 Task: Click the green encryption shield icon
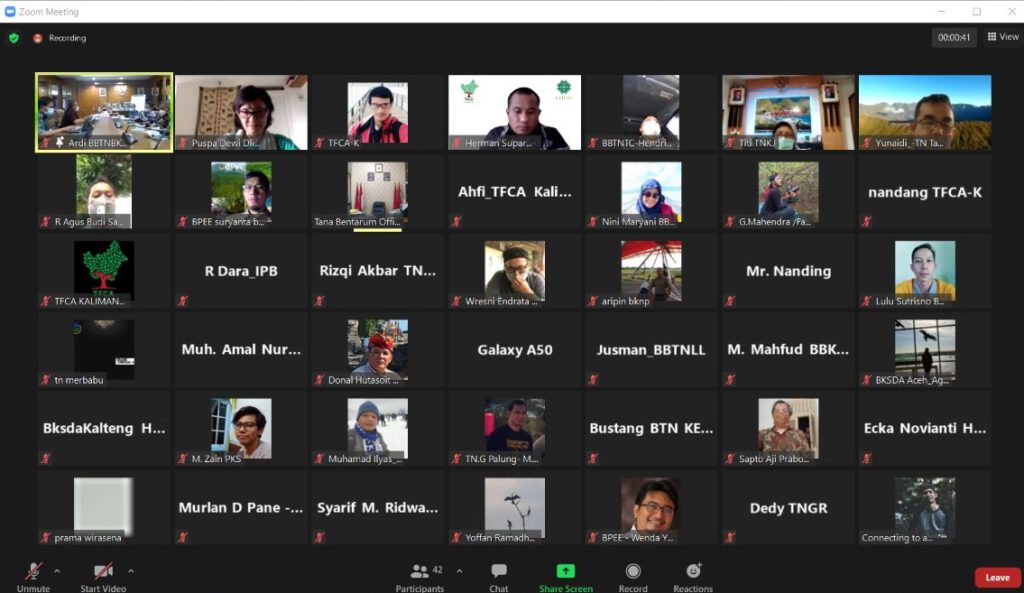click(x=14, y=38)
